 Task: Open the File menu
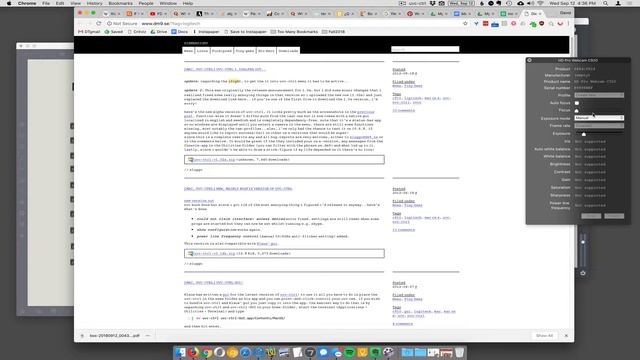point(46,3)
